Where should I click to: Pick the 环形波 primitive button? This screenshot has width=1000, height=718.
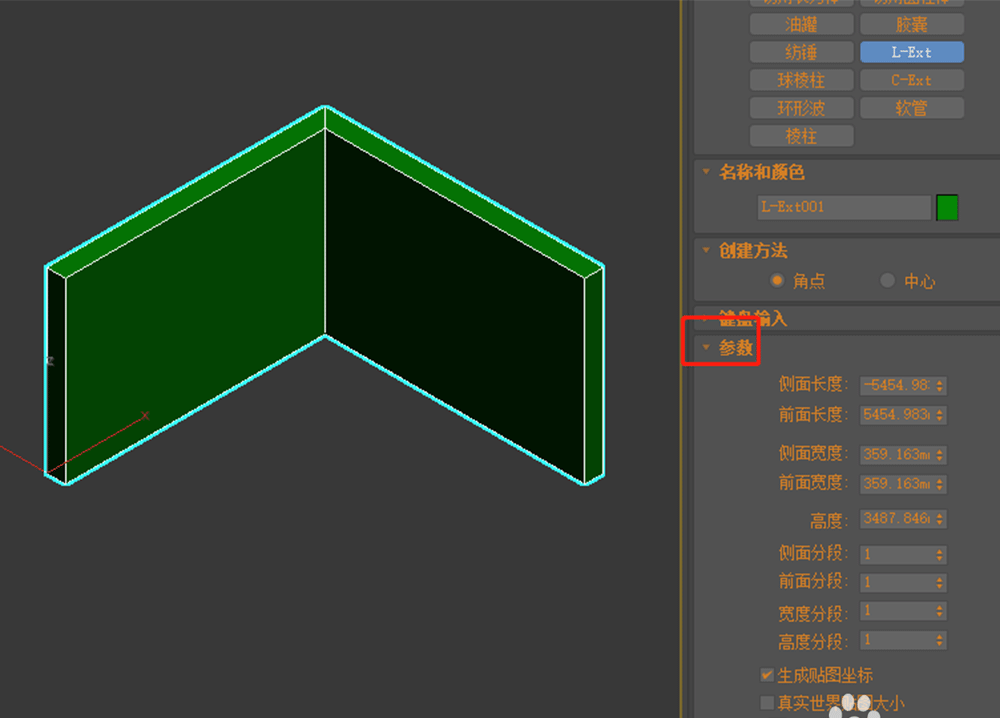801,108
